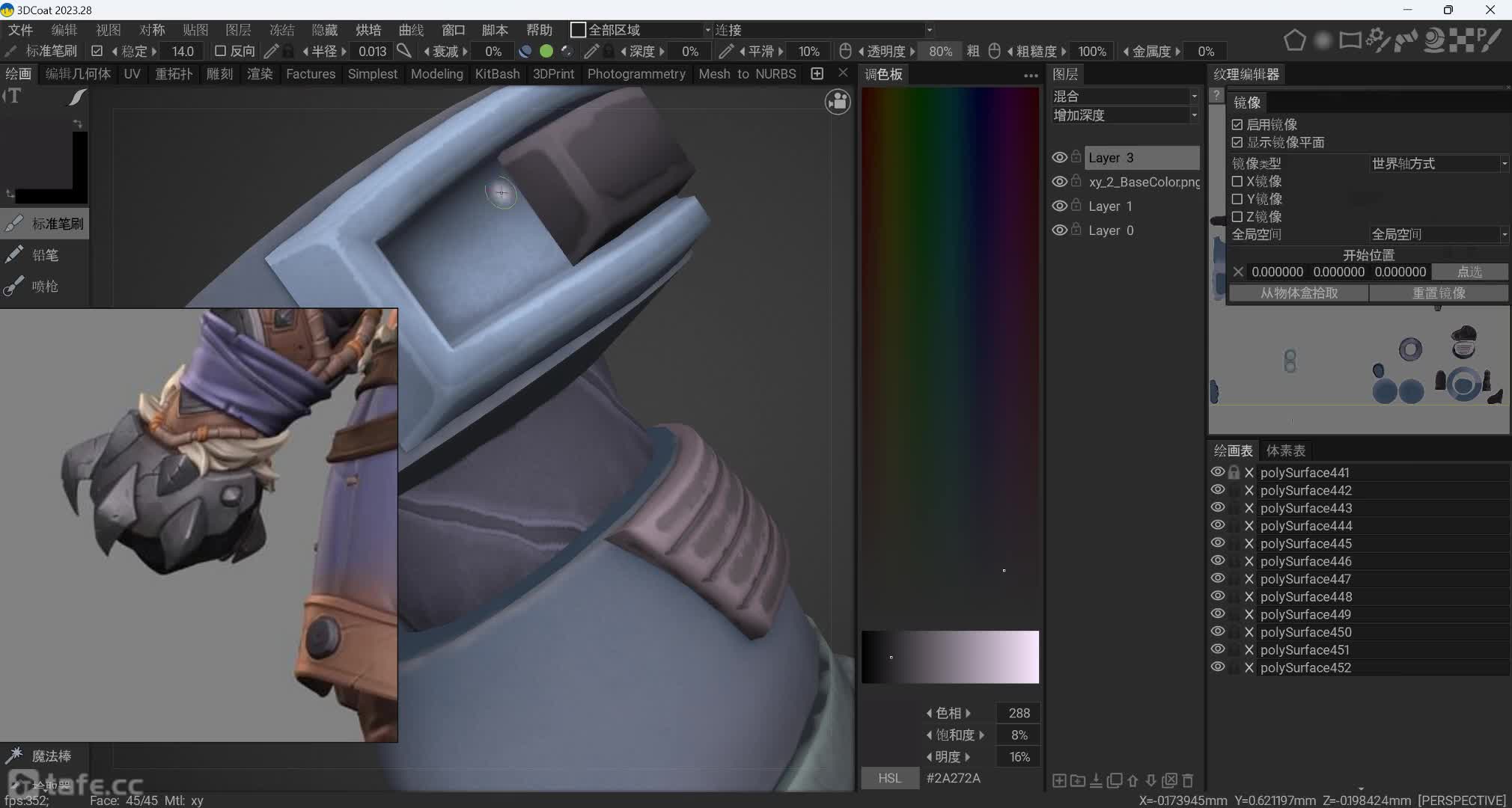Open the 全部区域 region dropdown
The width and height of the screenshot is (1512, 808).
[x=641, y=30]
